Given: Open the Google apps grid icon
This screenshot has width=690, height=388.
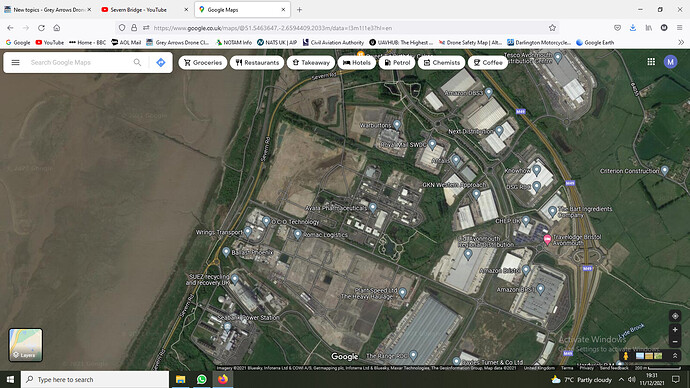Looking at the screenshot, I should (651, 62).
